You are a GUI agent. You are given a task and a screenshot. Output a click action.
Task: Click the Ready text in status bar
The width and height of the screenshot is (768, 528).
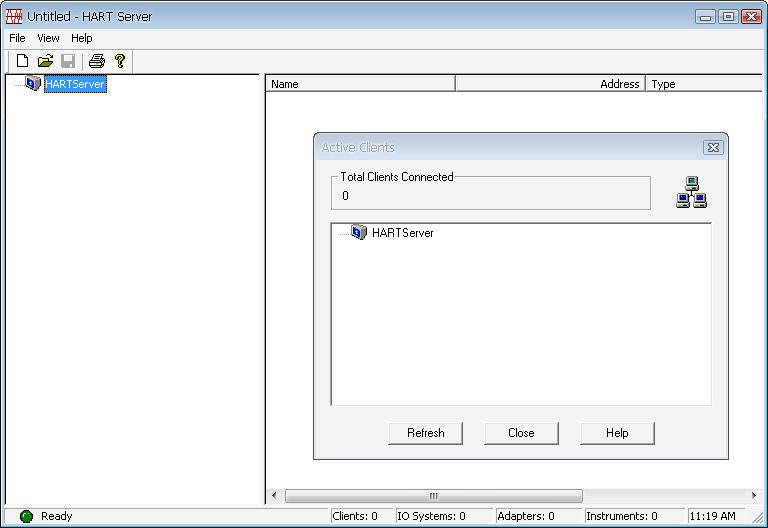coord(56,516)
